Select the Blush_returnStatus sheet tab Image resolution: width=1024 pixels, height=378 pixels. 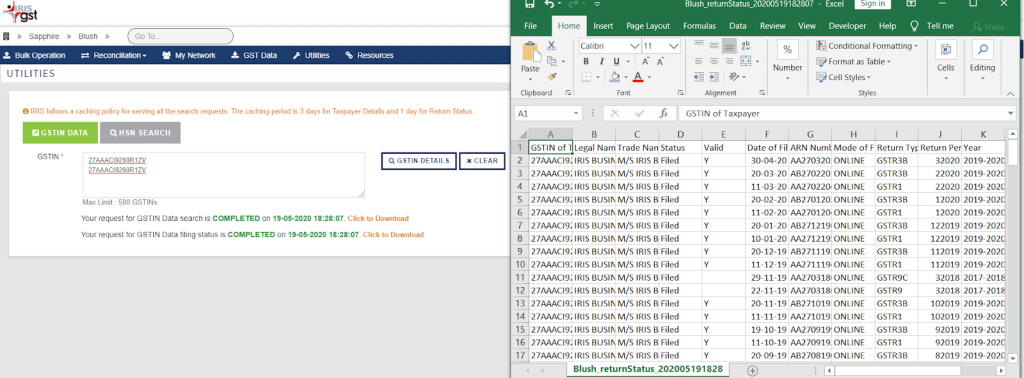(647, 369)
